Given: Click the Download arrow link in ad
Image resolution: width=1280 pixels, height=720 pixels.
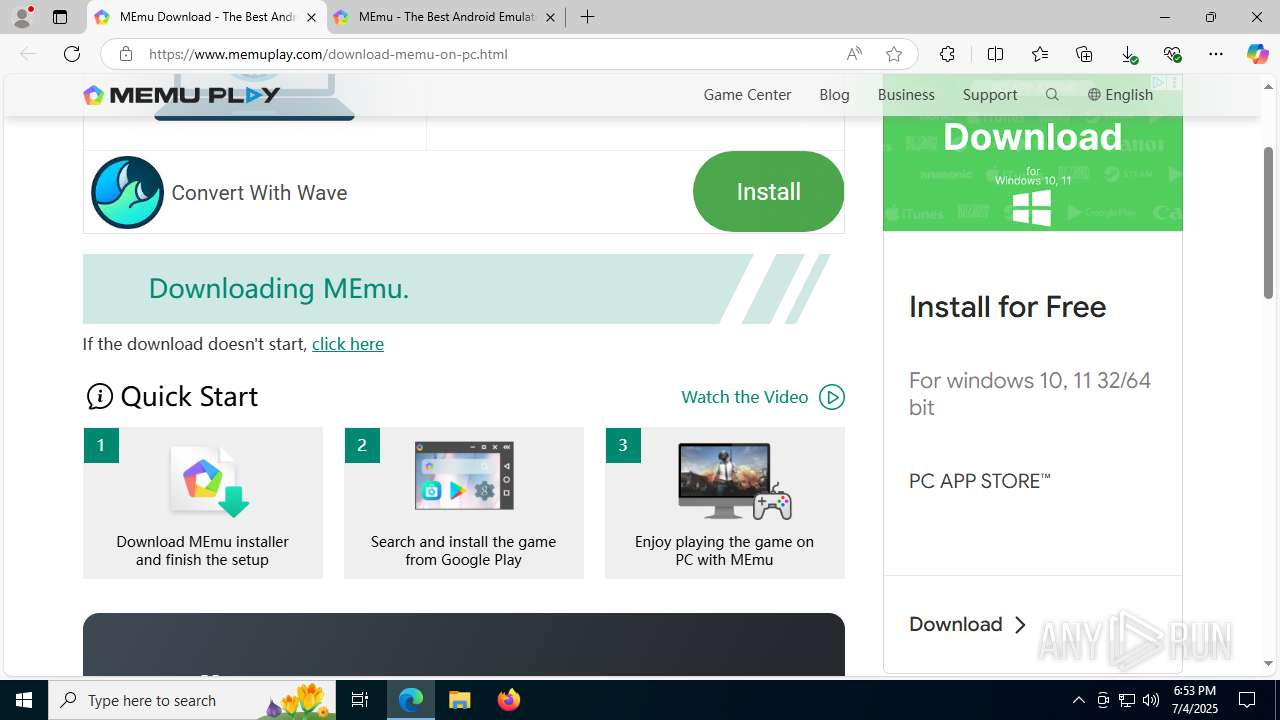Looking at the screenshot, I should point(967,624).
